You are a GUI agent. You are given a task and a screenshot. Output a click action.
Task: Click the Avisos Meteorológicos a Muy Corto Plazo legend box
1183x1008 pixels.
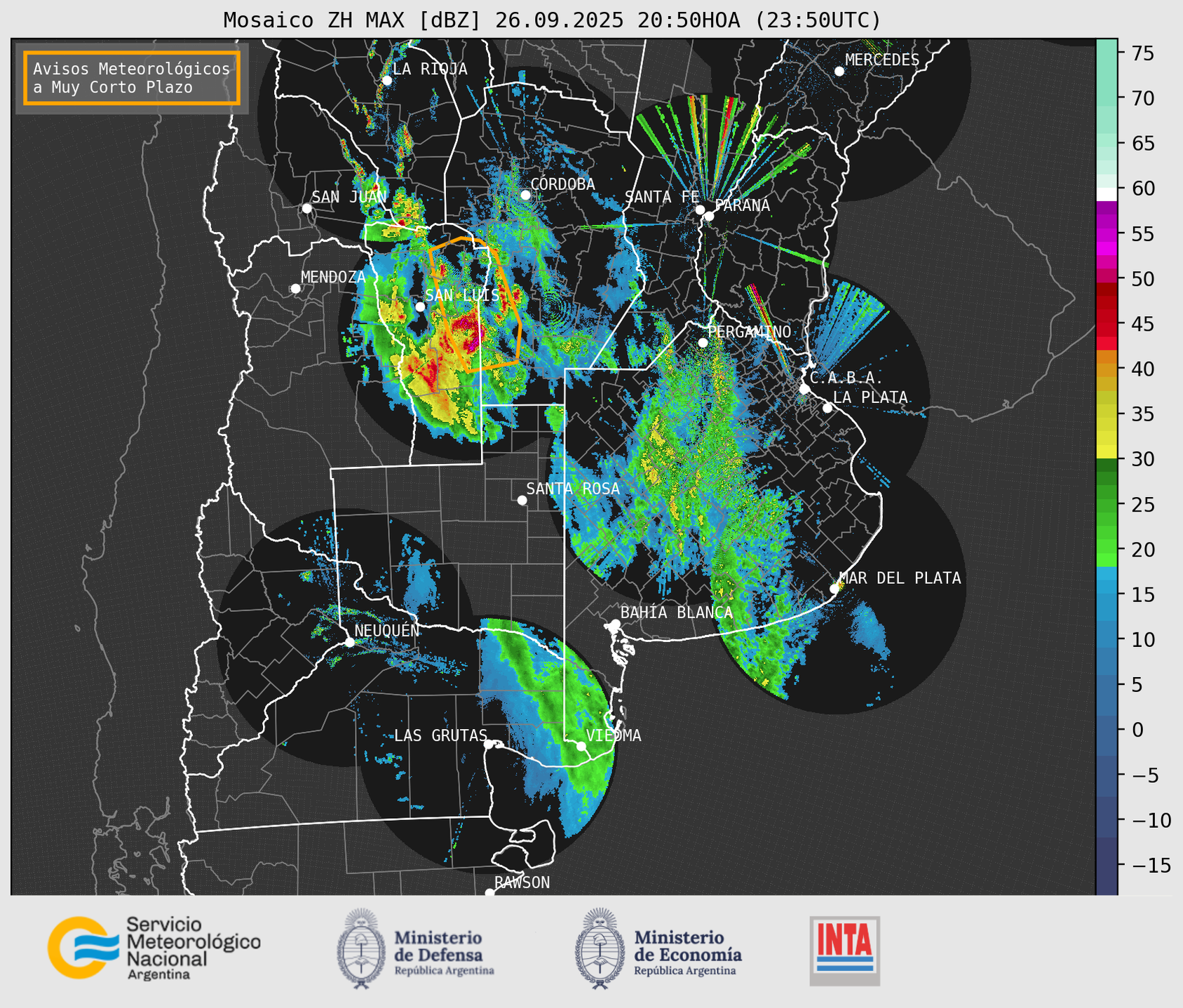[x=132, y=78]
